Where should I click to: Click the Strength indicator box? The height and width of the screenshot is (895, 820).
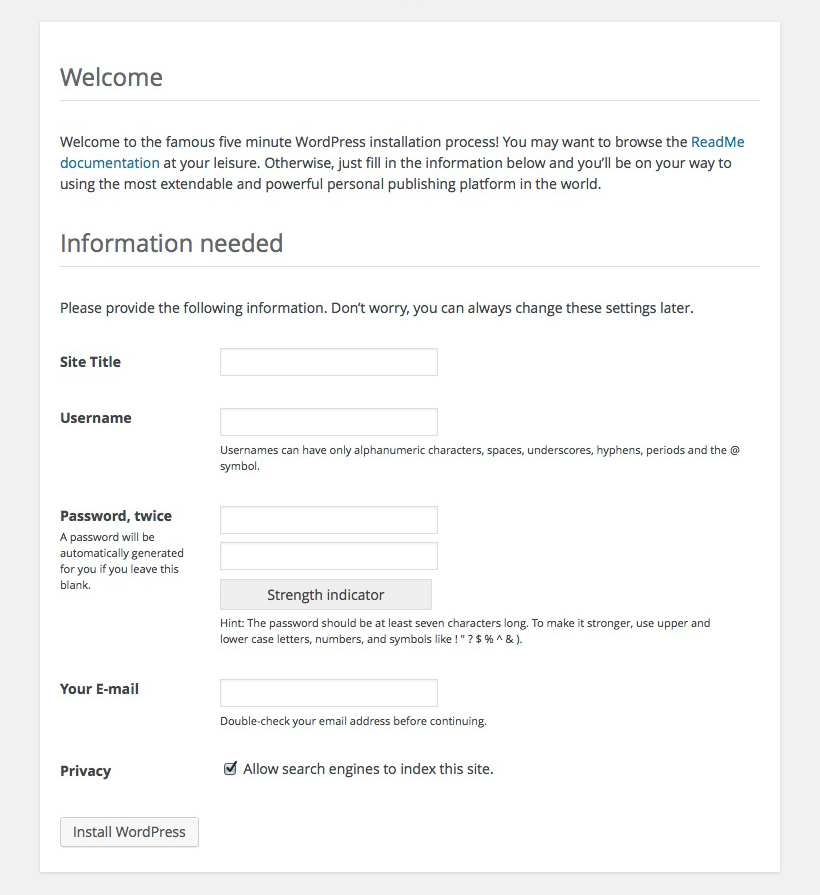click(326, 595)
